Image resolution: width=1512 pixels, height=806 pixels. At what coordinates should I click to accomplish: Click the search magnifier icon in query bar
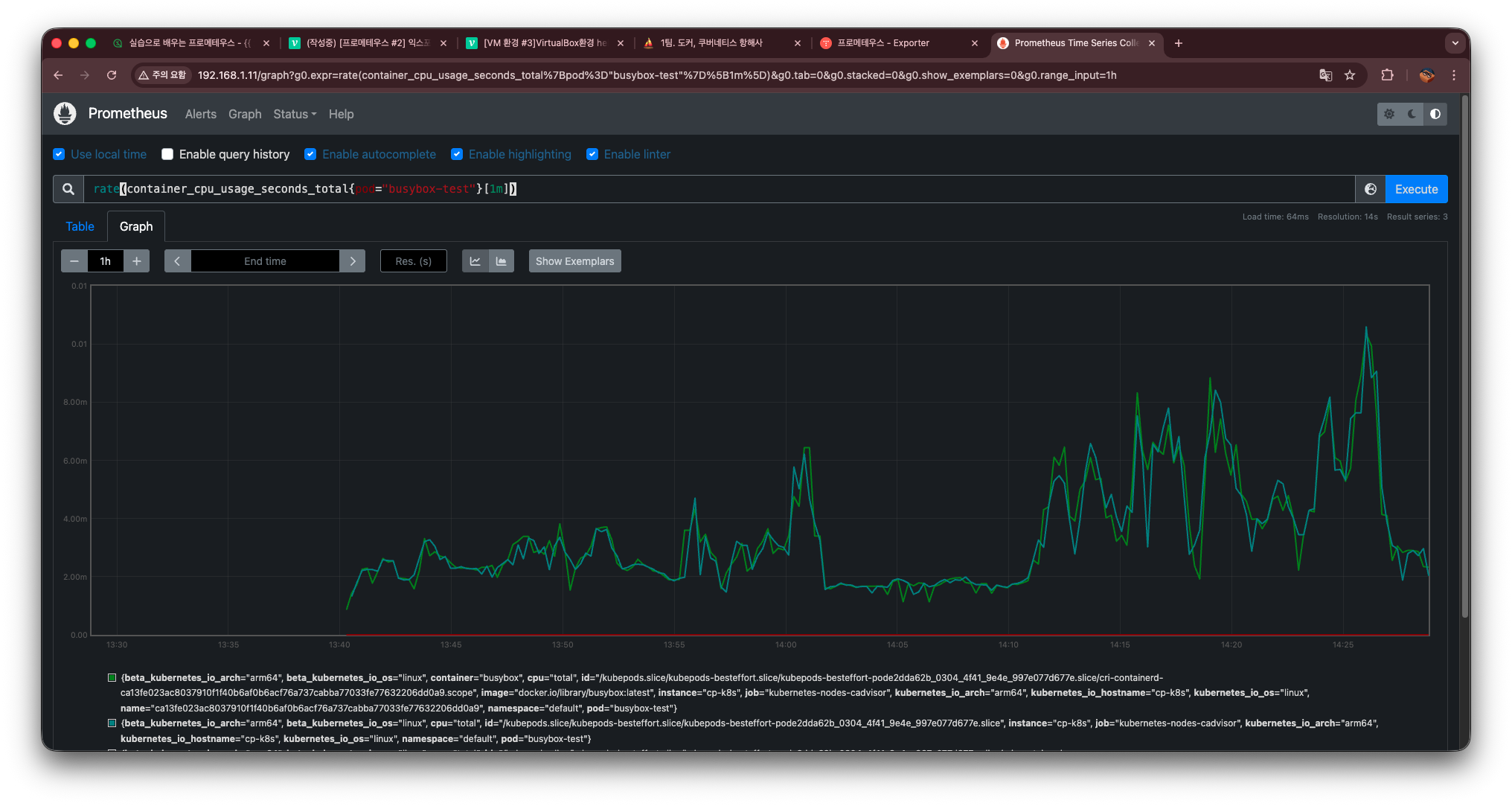[68, 189]
